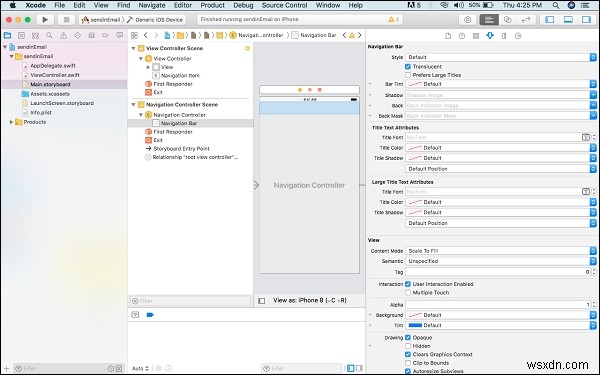Open the Breakpoint navigator icon

pos(105,36)
